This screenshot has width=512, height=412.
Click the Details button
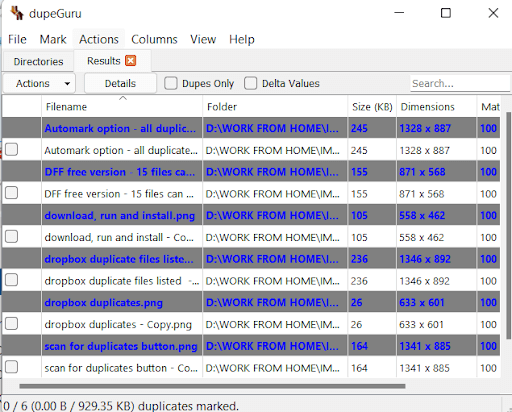pos(120,83)
